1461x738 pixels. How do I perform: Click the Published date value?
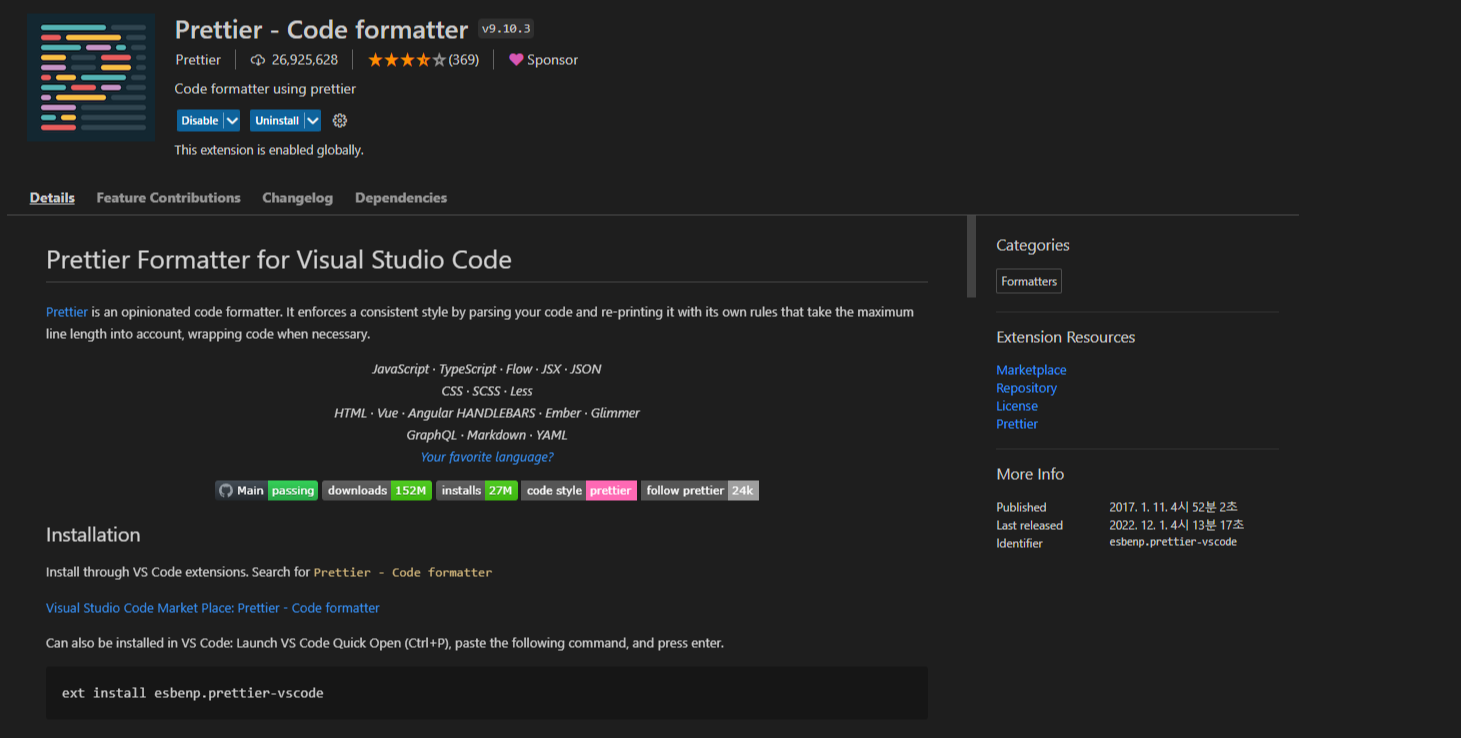click(x=1173, y=507)
